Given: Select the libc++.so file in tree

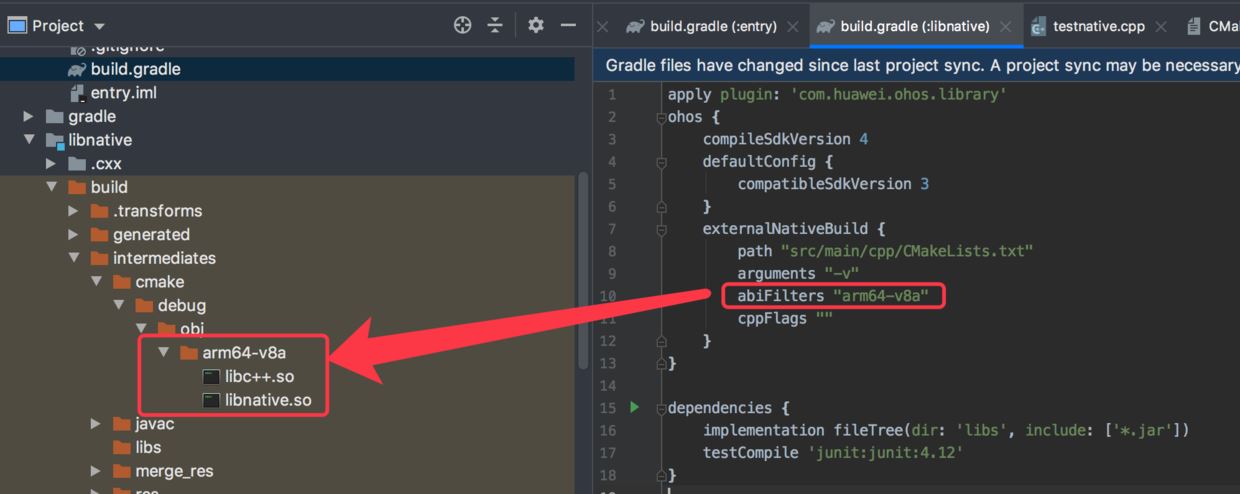Looking at the screenshot, I should point(259,377).
